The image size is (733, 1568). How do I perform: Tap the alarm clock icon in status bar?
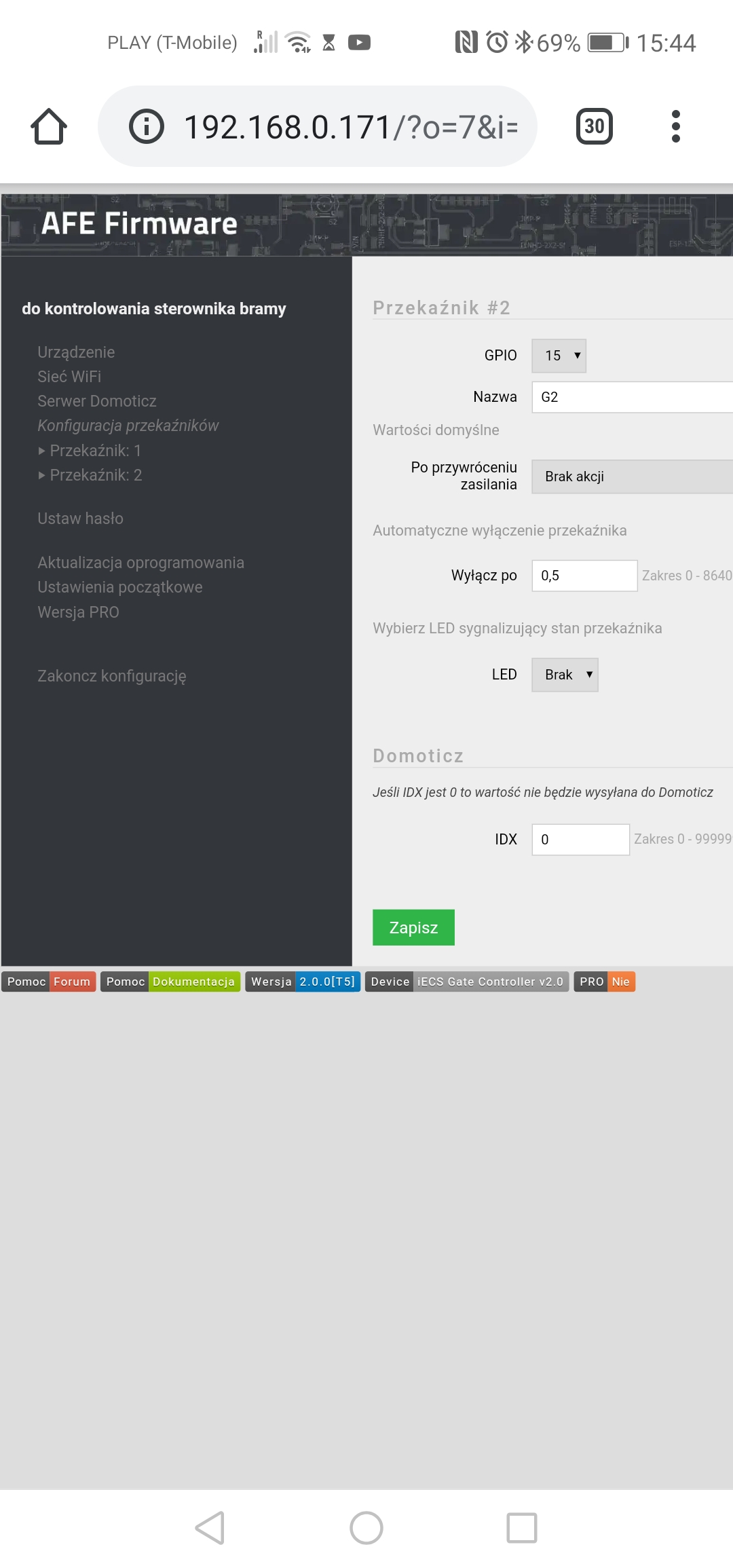pos(497,42)
